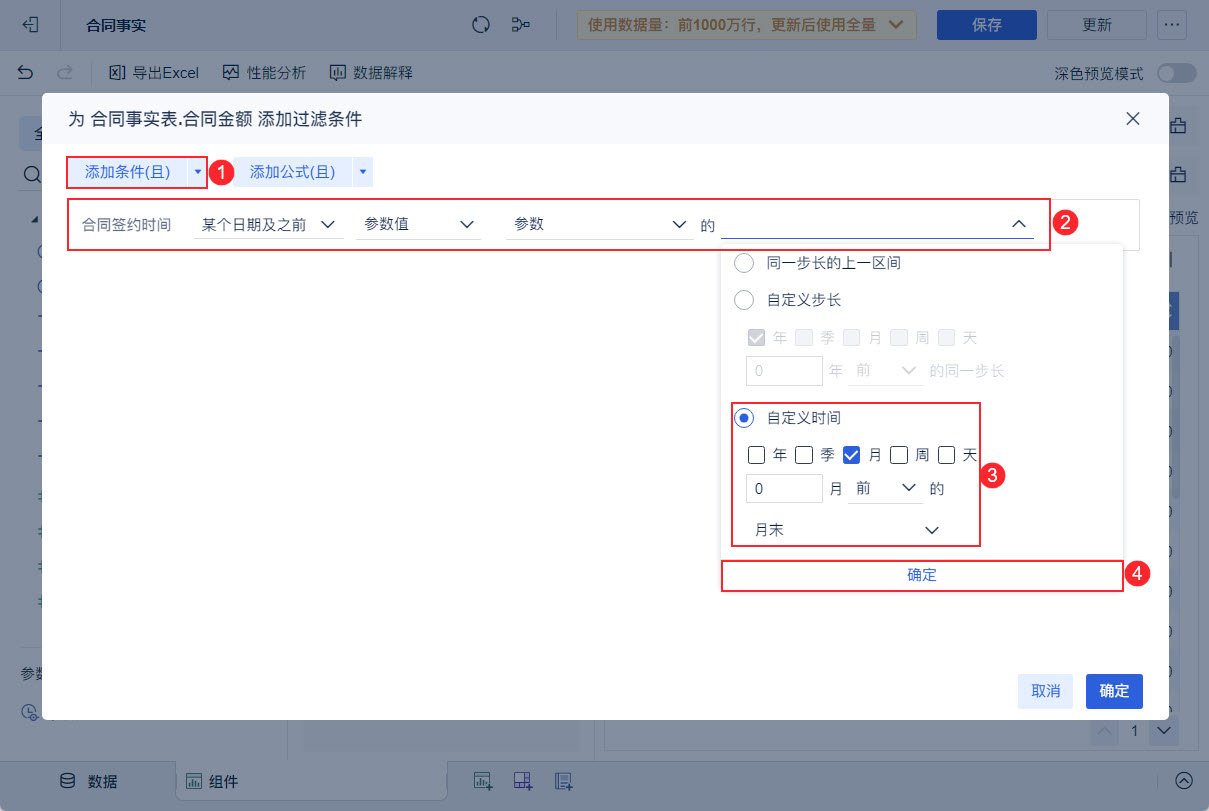Click the dialog's bottom-right 确定 button
Image resolution: width=1209 pixels, height=811 pixels.
[x=1114, y=691]
